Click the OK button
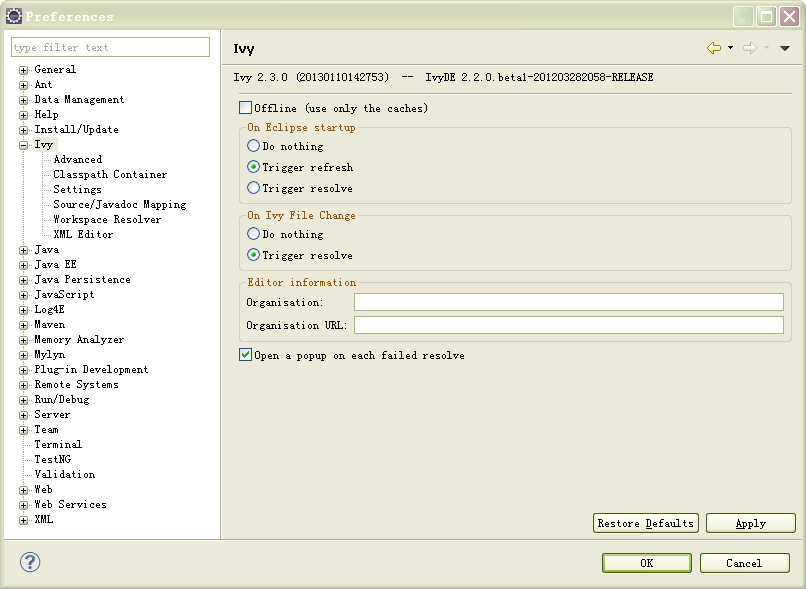806x589 pixels. pyautogui.click(x=646, y=563)
